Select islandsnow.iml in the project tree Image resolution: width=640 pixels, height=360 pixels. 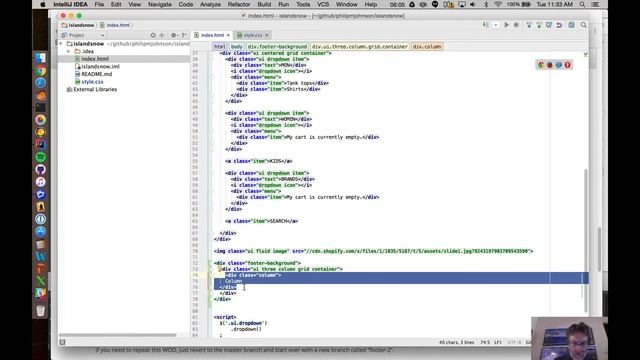click(x=100, y=67)
